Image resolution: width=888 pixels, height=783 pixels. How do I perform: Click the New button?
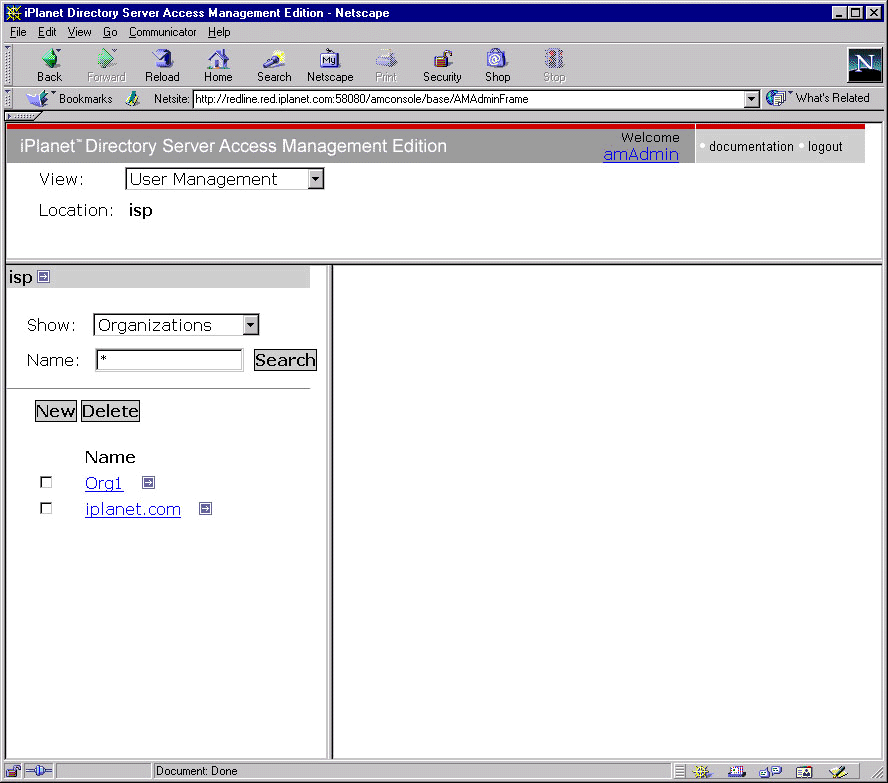point(56,411)
